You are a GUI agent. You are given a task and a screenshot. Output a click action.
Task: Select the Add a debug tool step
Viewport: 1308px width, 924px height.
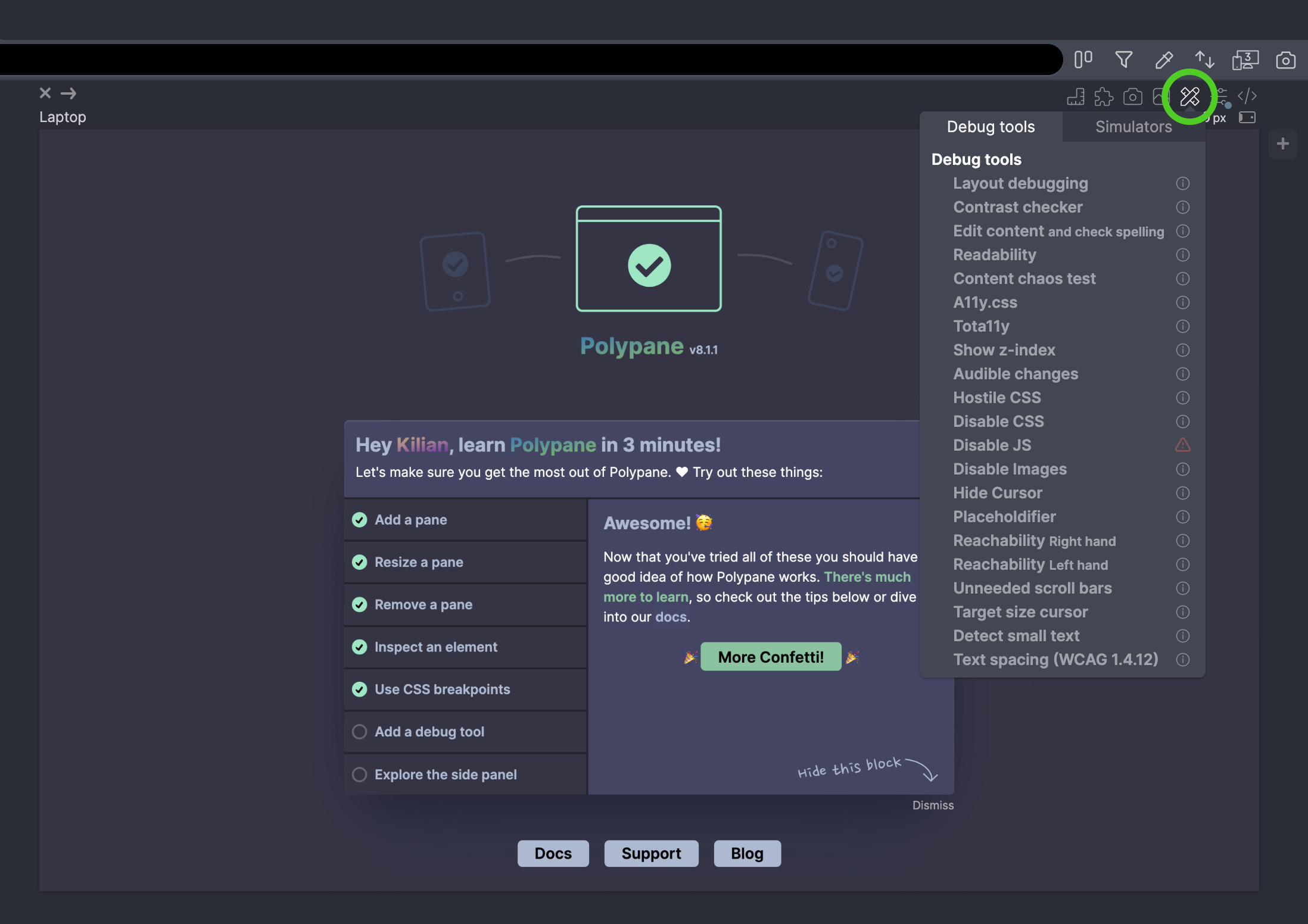(x=465, y=732)
